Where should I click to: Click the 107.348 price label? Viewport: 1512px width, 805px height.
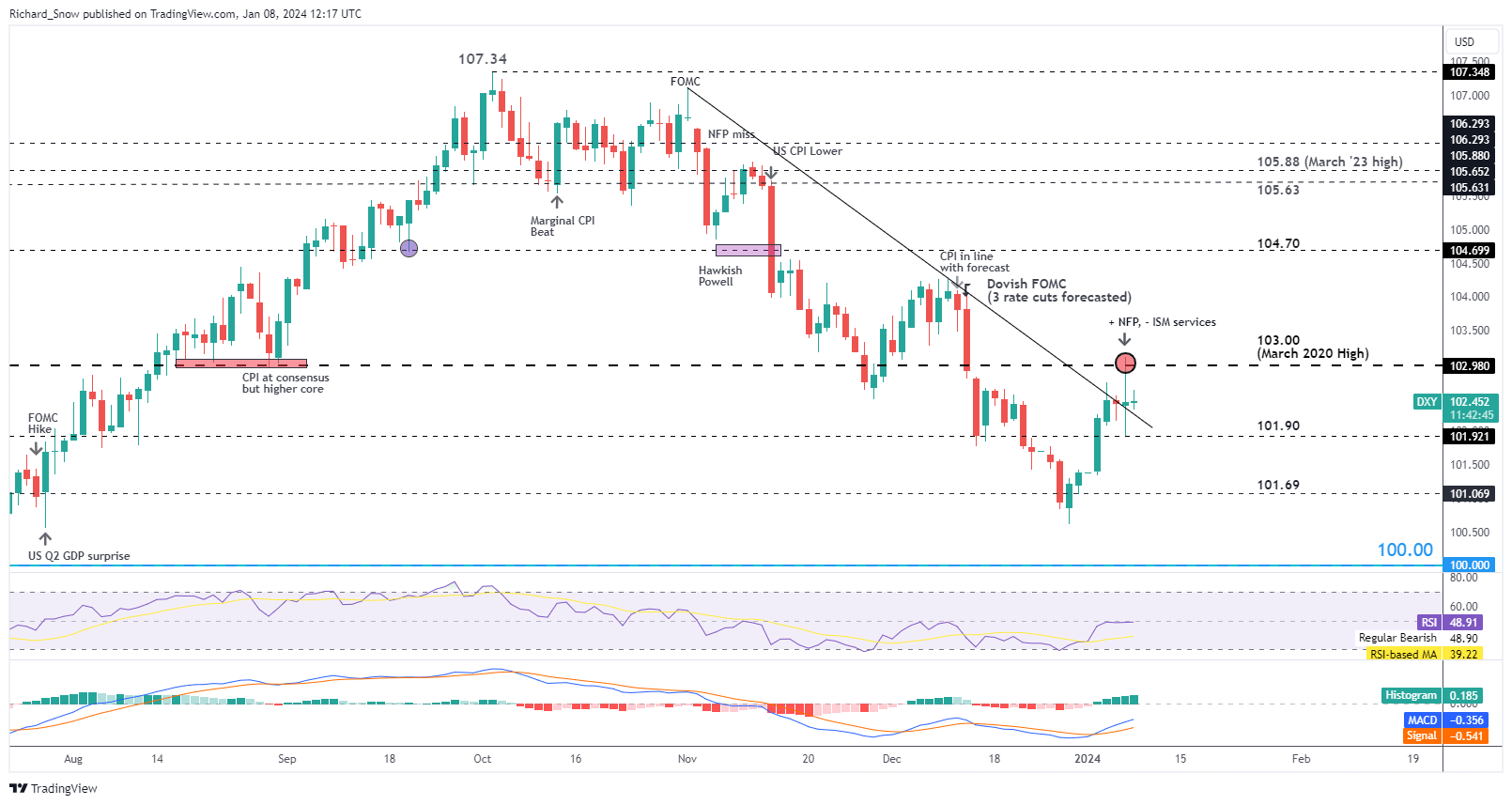[1469, 72]
